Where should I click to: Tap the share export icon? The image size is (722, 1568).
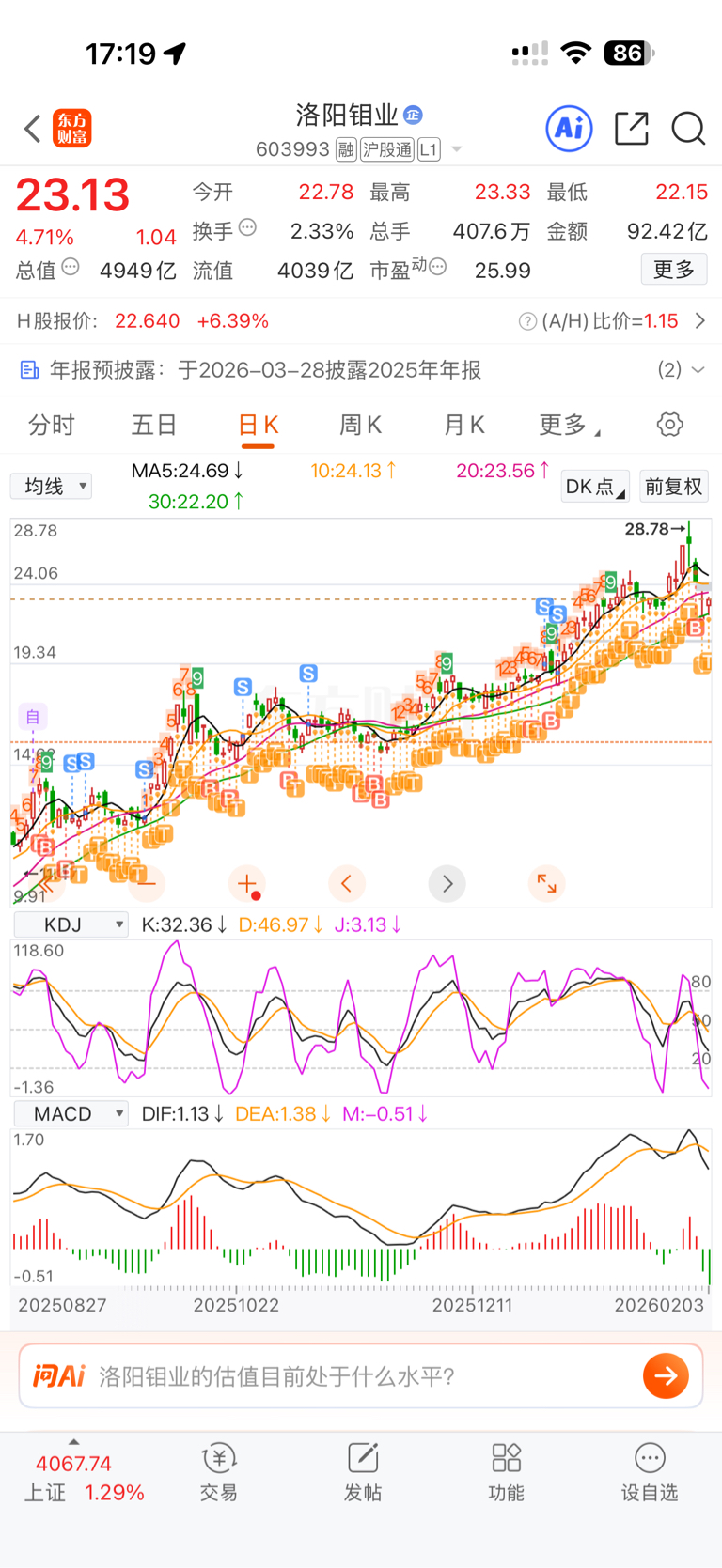632,128
